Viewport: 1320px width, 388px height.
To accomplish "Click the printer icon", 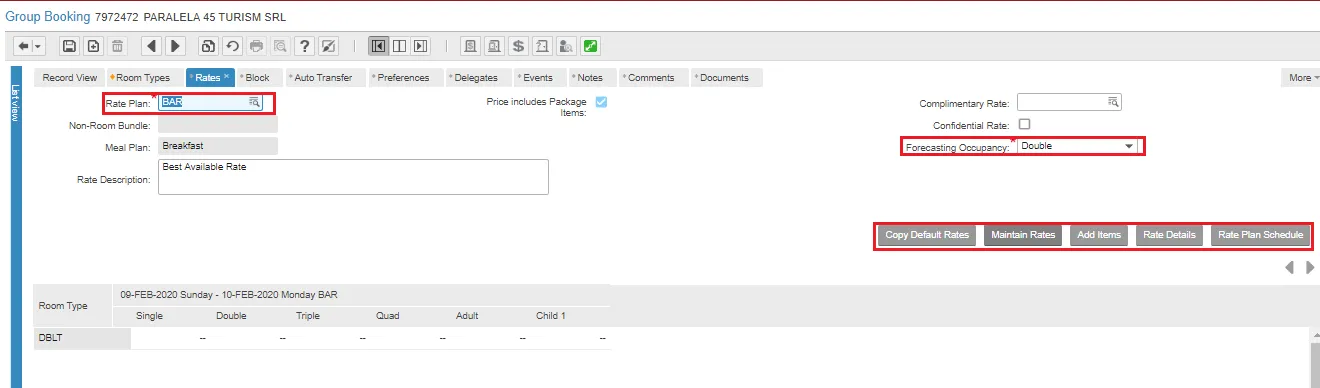I will tap(257, 46).
